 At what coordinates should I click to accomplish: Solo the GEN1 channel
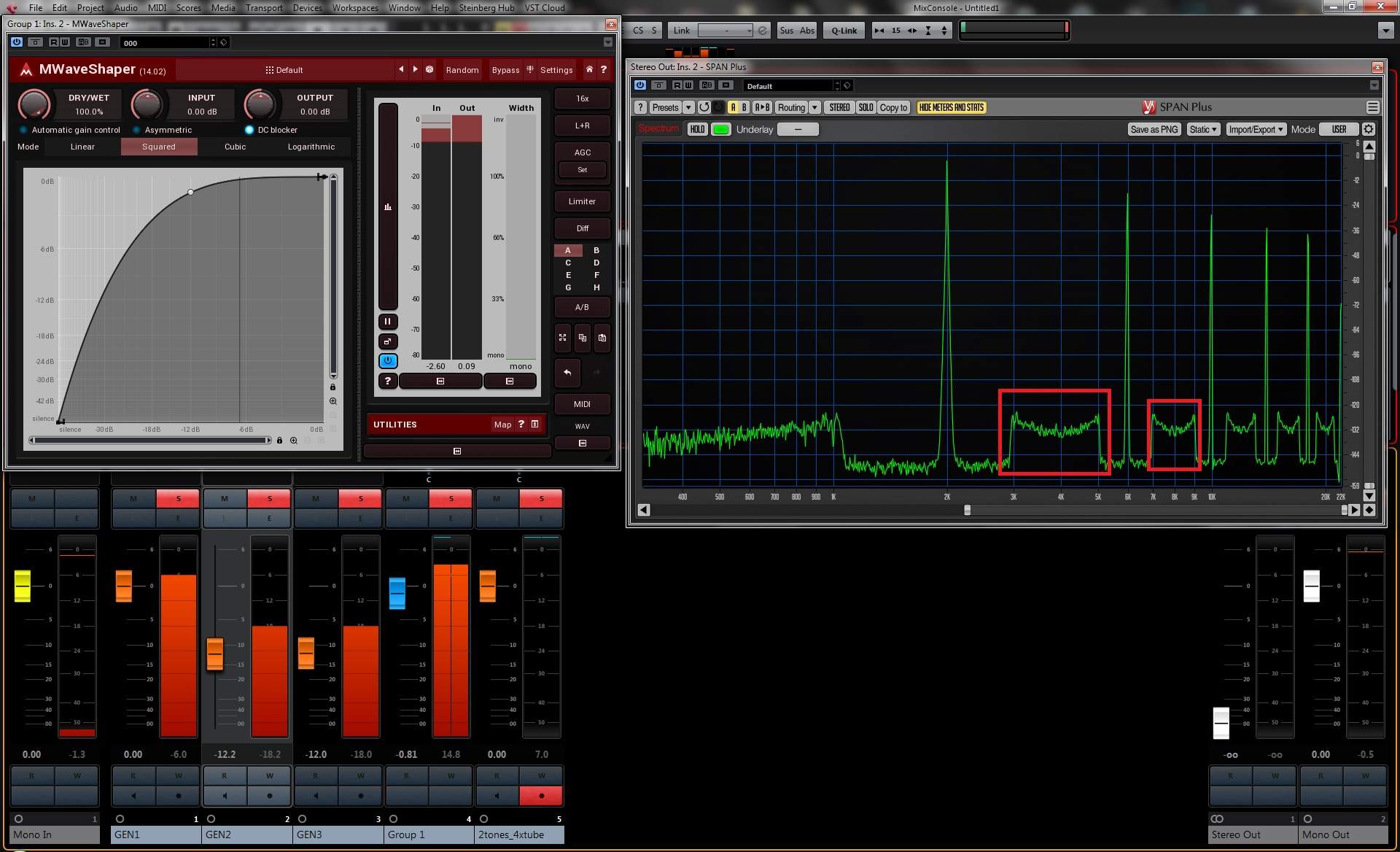pyautogui.click(x=178, y=498)
